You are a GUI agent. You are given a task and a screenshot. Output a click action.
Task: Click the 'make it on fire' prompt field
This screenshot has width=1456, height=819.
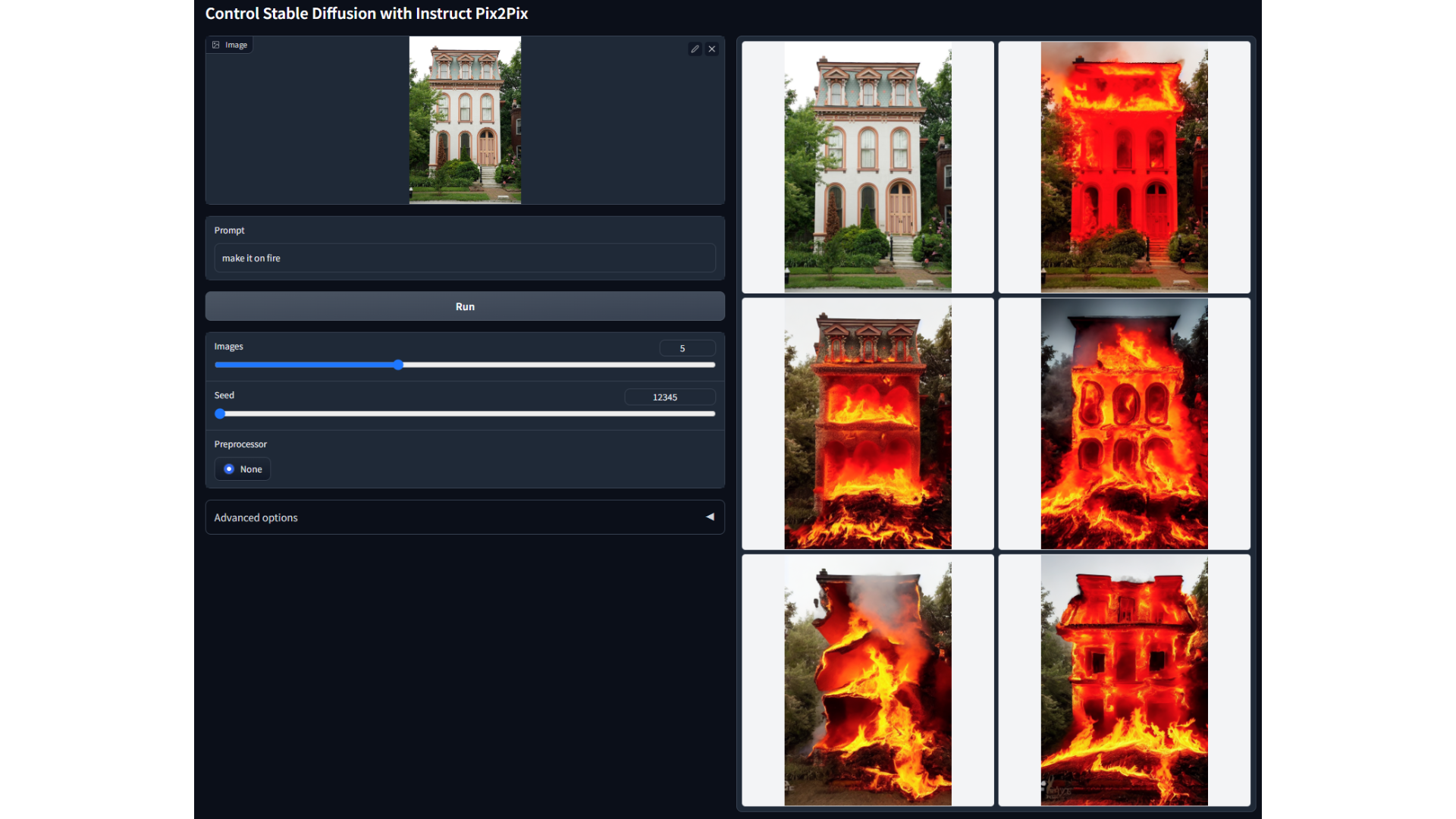pos(465,258)
